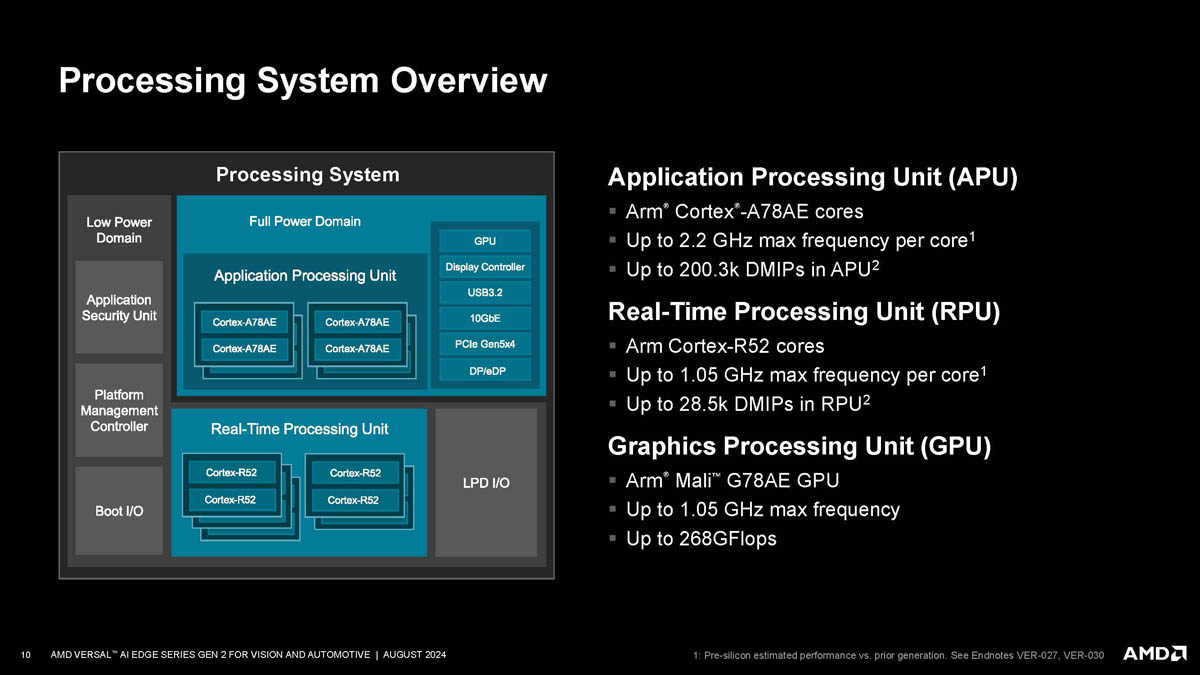Select the Real-Time Processing Unit (RPU) heading

click(x=804, y=312)
